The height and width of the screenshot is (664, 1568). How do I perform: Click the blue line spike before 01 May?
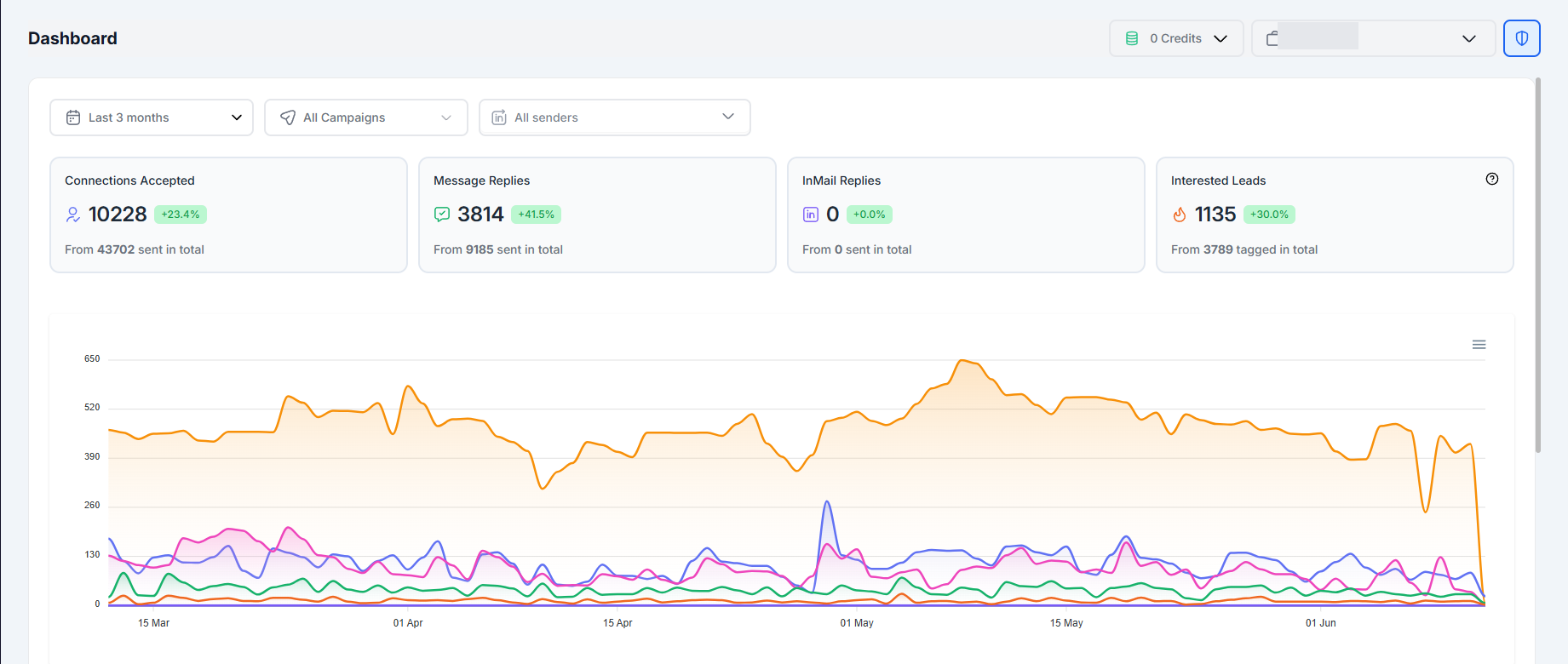click(827, 502)
